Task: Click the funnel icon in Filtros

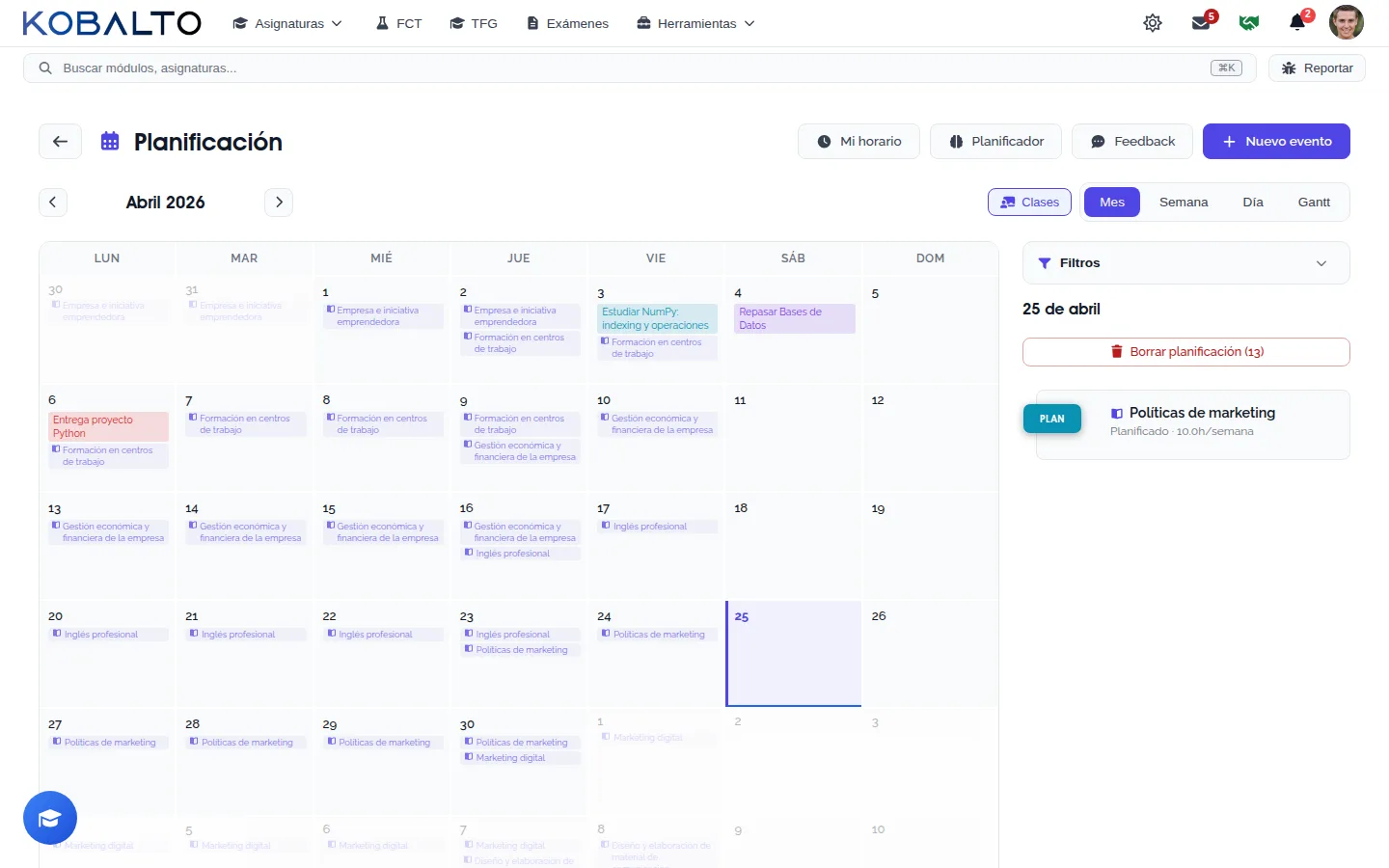Action: tap(1044, 262)
